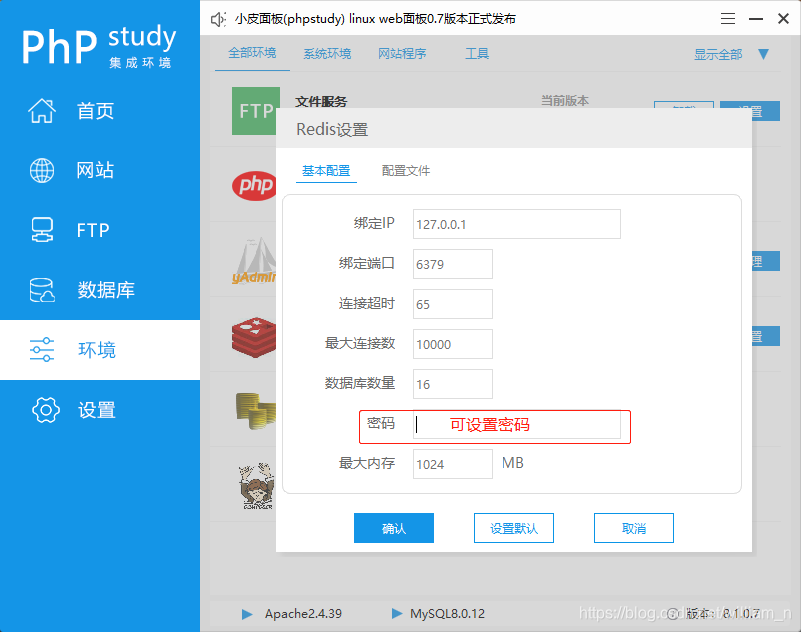Image resolution: width=801 pixels, height=632 pixels.
Task: Click the red php logo icon
Action: pyautogui.click(x=254, y=185)
